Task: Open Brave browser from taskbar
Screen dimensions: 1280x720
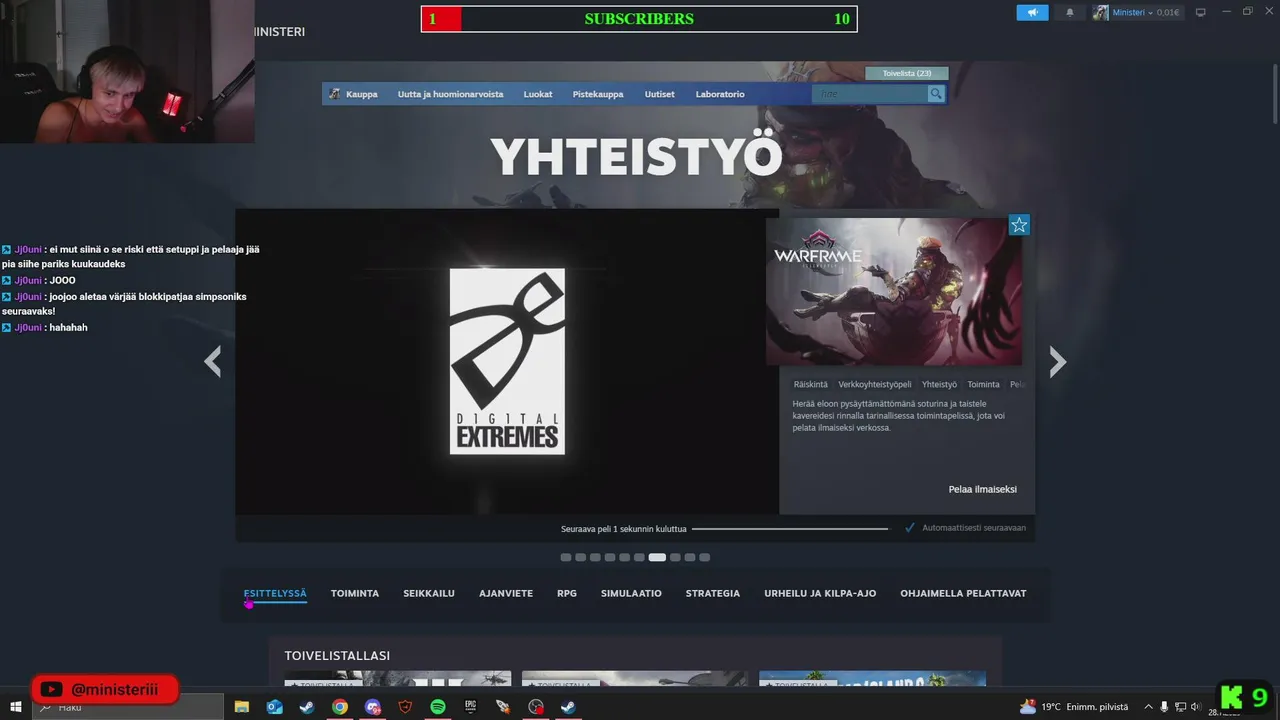Action: (x=405, y=707)
